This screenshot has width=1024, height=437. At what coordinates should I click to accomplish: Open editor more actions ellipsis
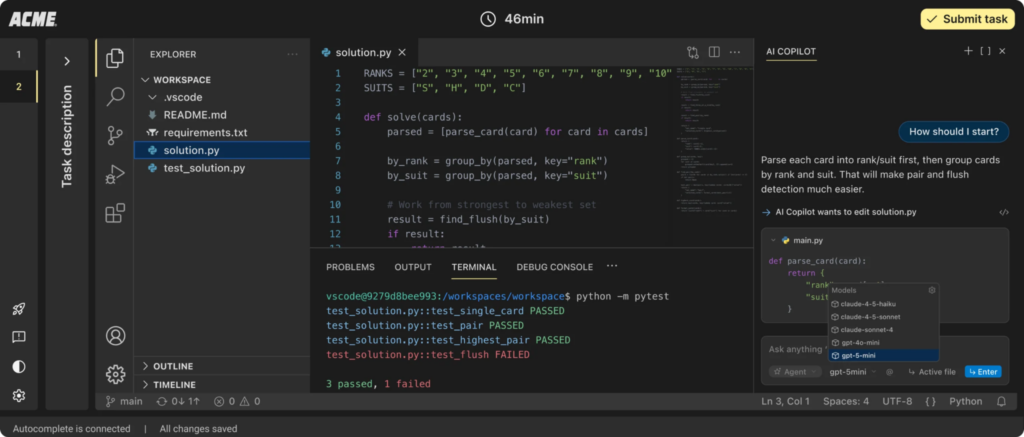(x=735, y=52)
